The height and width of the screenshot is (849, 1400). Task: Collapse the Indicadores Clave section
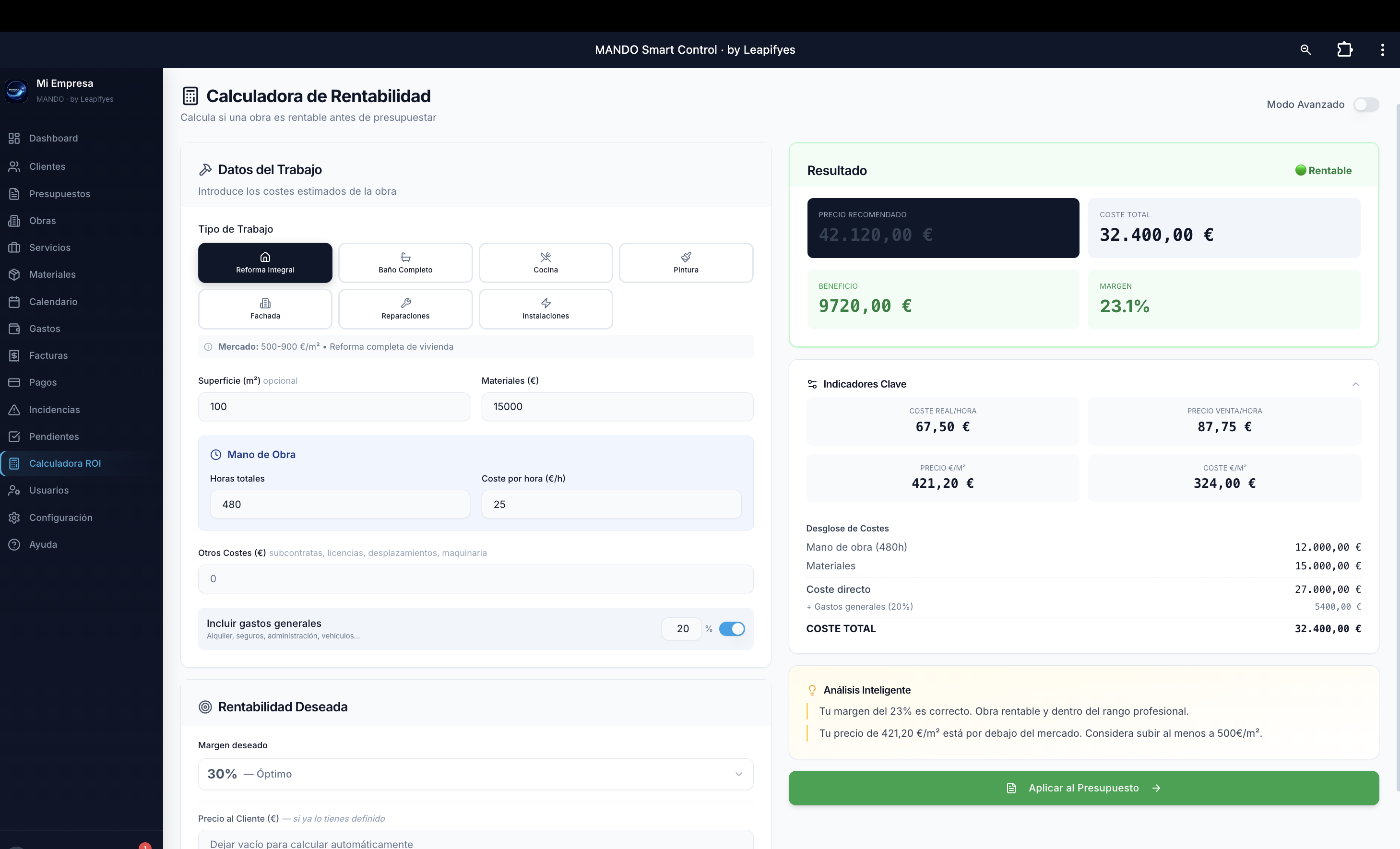pyautogui.click(x=1356, y=385)
